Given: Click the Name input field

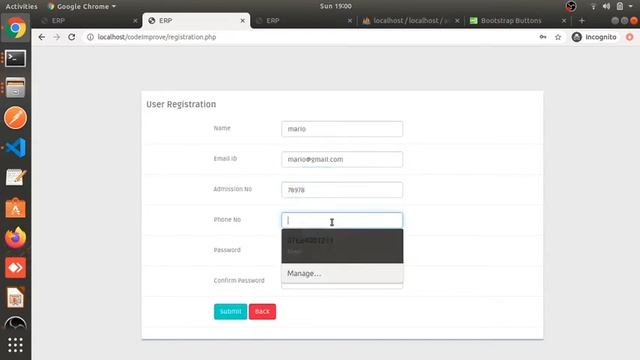Looking at the screenshot, I should point(342,129).
